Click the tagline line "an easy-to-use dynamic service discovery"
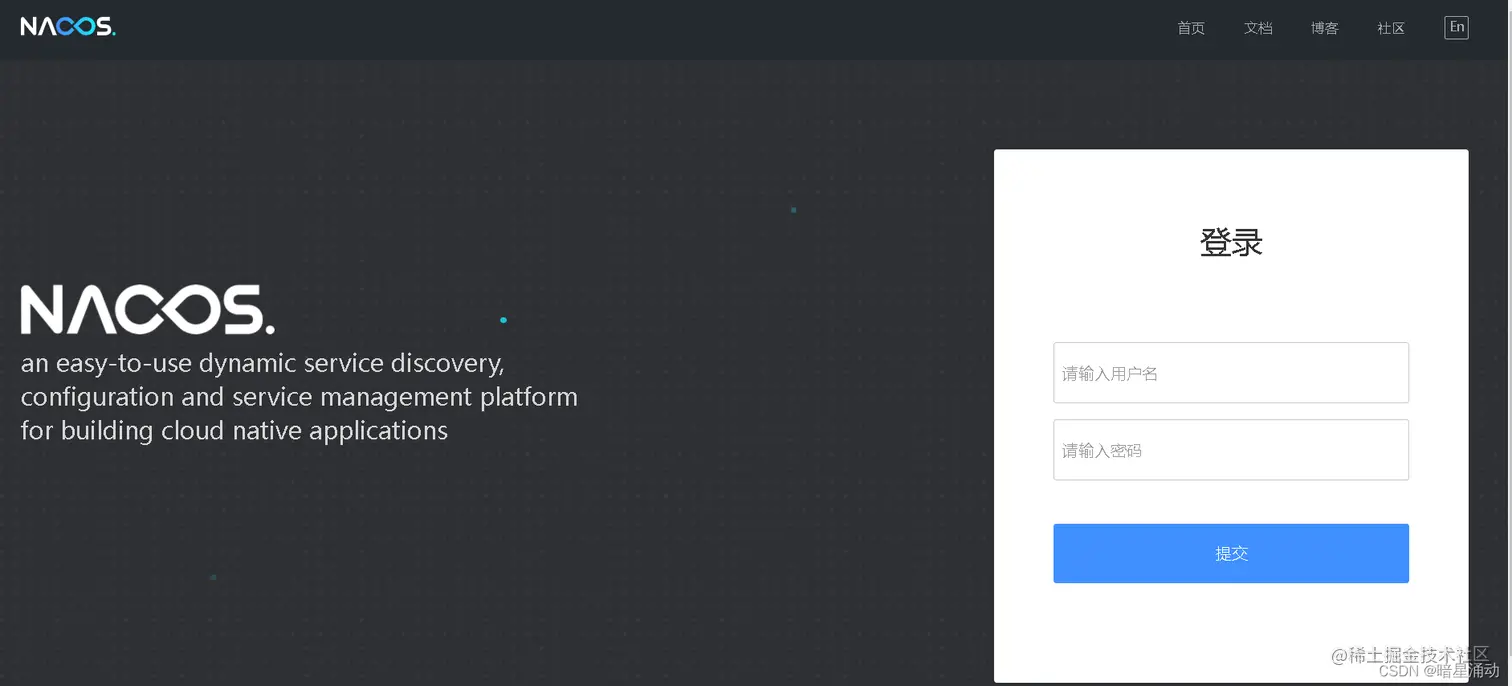 pos(262,363)
